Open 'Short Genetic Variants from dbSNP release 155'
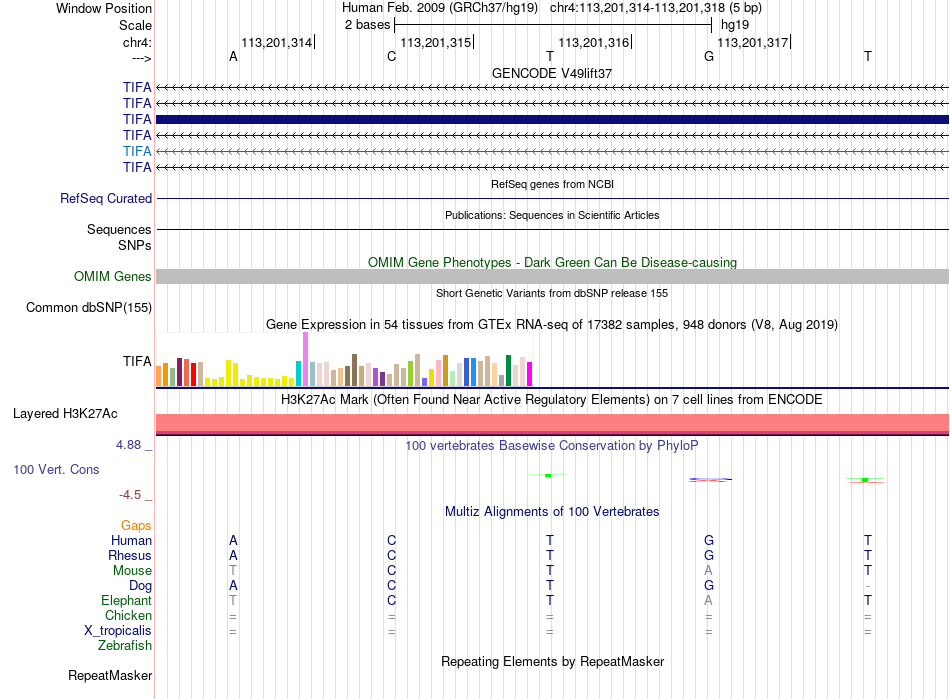 pyautogui.click(x=552, y=293)
